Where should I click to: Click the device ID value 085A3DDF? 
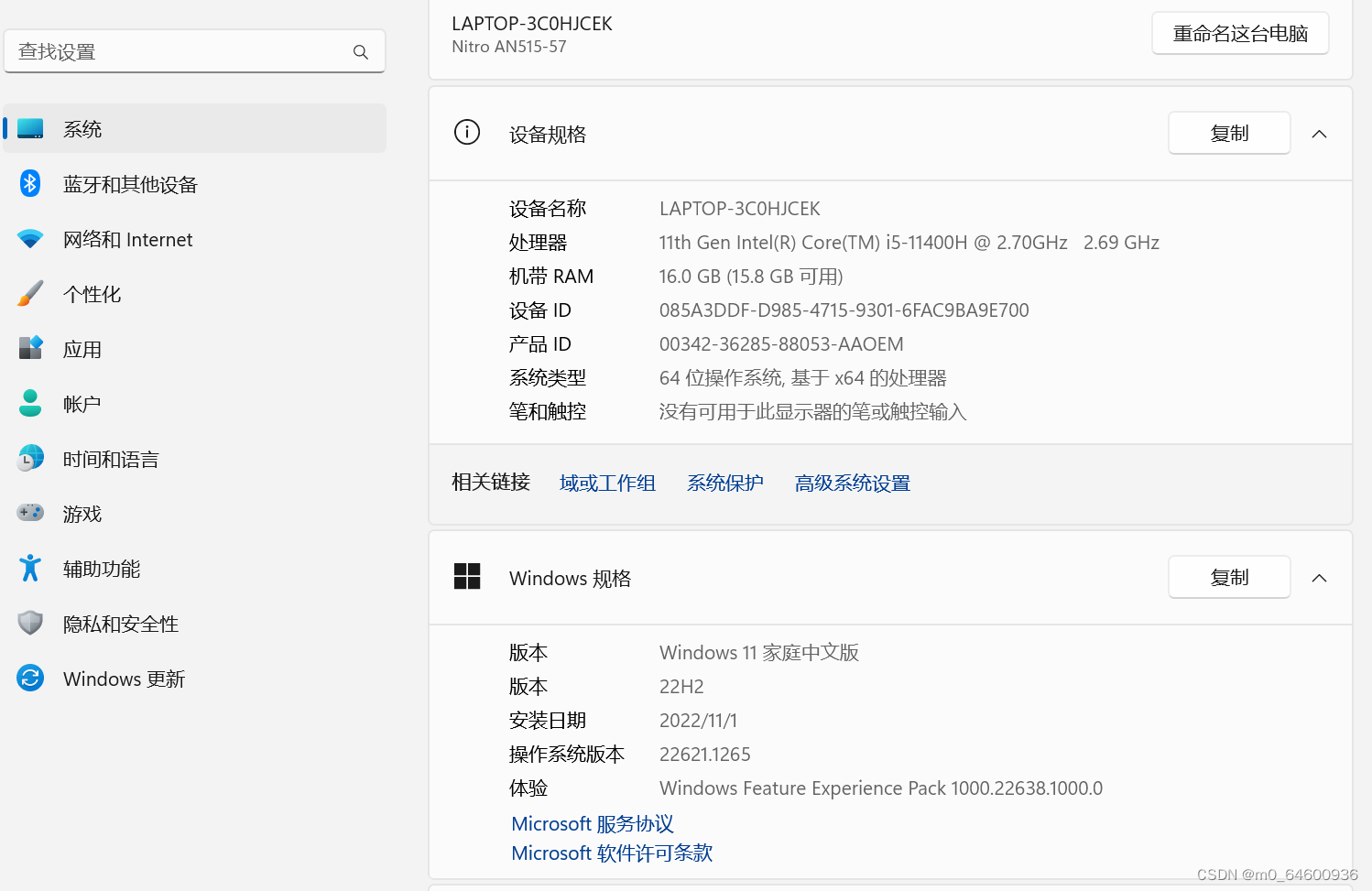point(844,310)
